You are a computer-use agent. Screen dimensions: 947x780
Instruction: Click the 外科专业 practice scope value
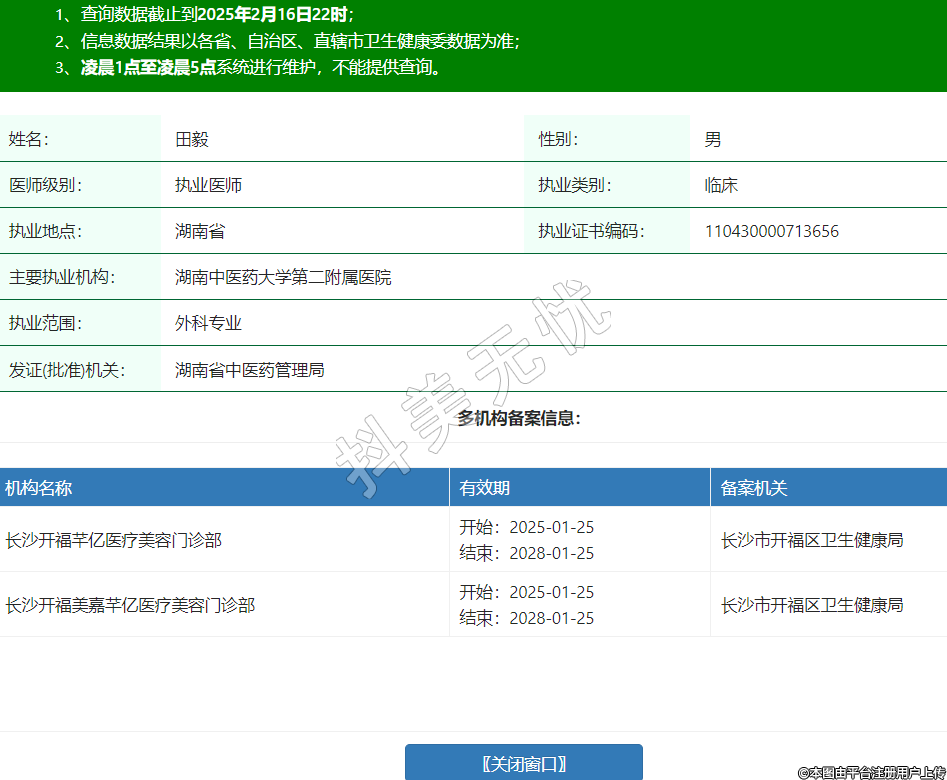(208, 323)
